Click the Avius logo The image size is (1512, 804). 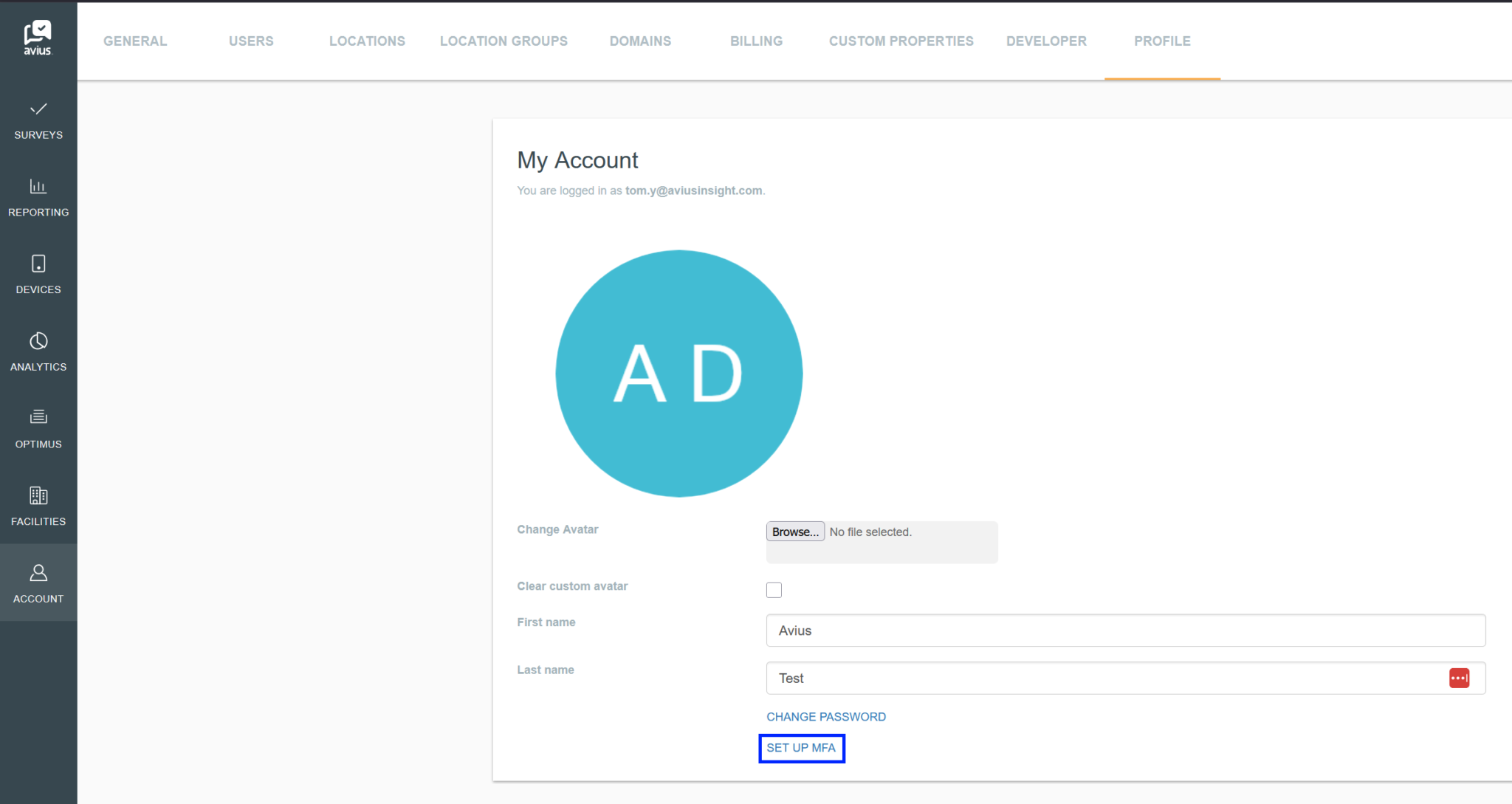[38, 35]
